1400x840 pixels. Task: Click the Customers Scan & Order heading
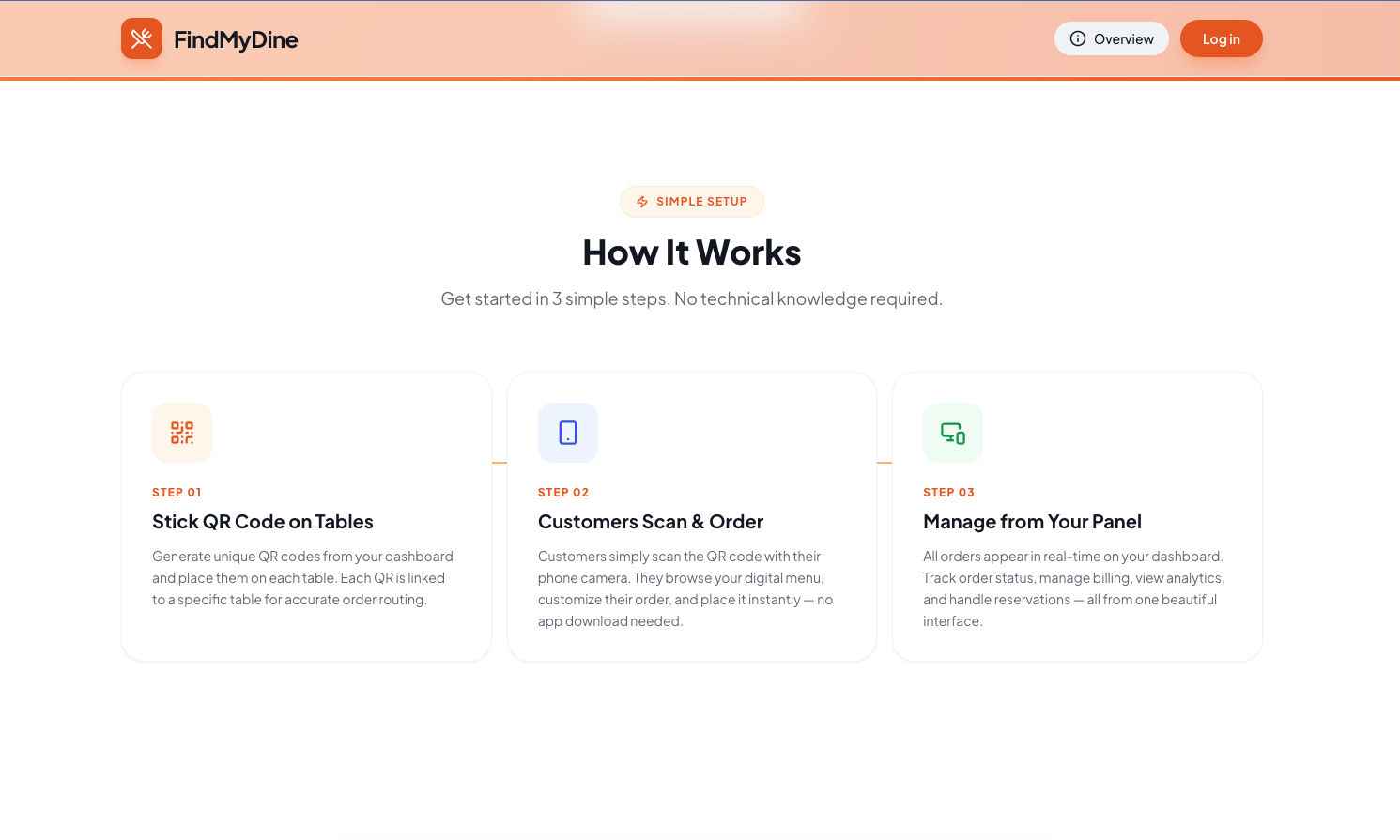[x=651, y=521]
